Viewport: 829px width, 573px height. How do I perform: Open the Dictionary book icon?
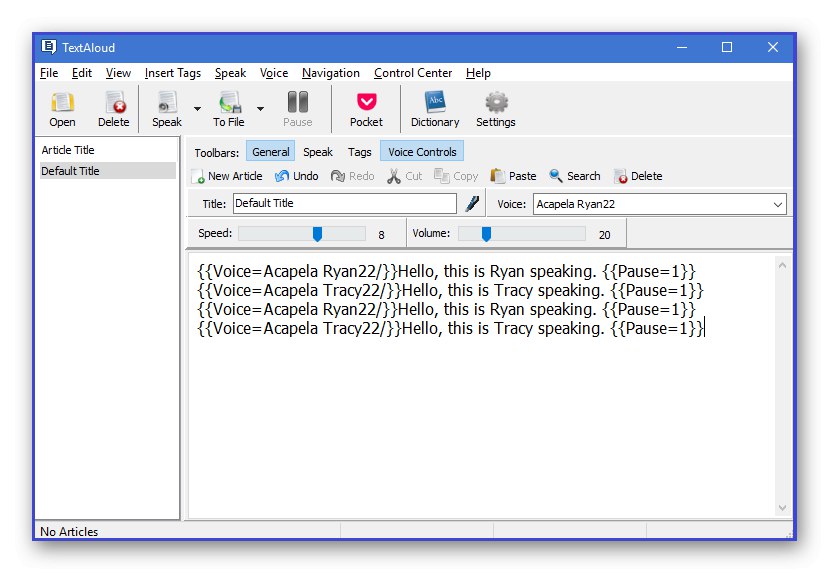pos(435,102)
